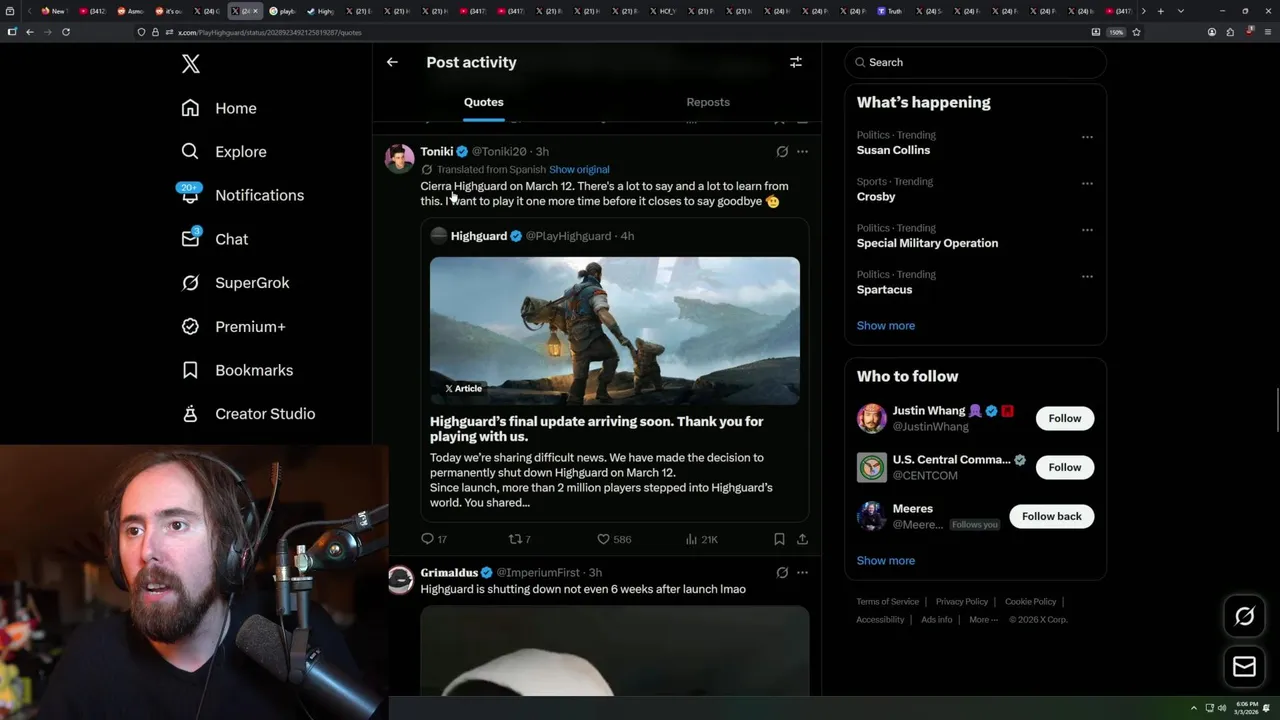Open Crosby trending topic
The image size is (1280, 720).
pyautogui.click(x=876, y=197)
